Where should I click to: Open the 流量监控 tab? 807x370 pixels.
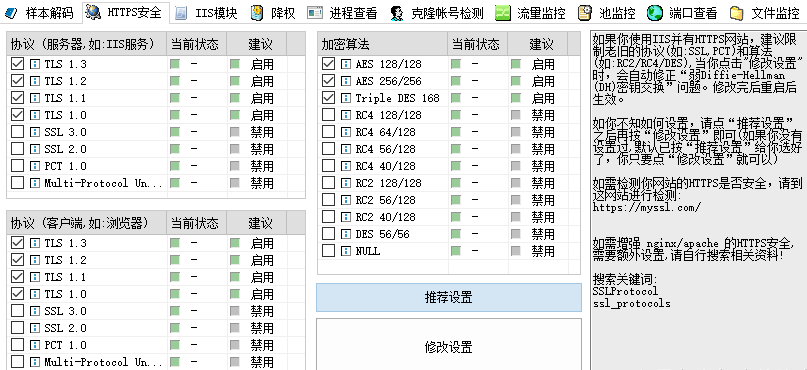[531, 13]
